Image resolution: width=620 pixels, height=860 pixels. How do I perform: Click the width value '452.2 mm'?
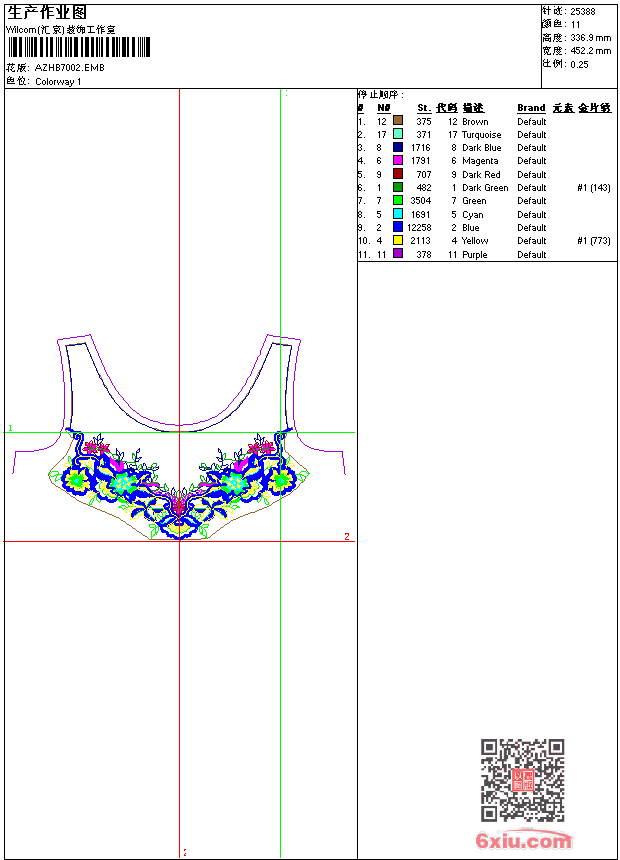591,51
